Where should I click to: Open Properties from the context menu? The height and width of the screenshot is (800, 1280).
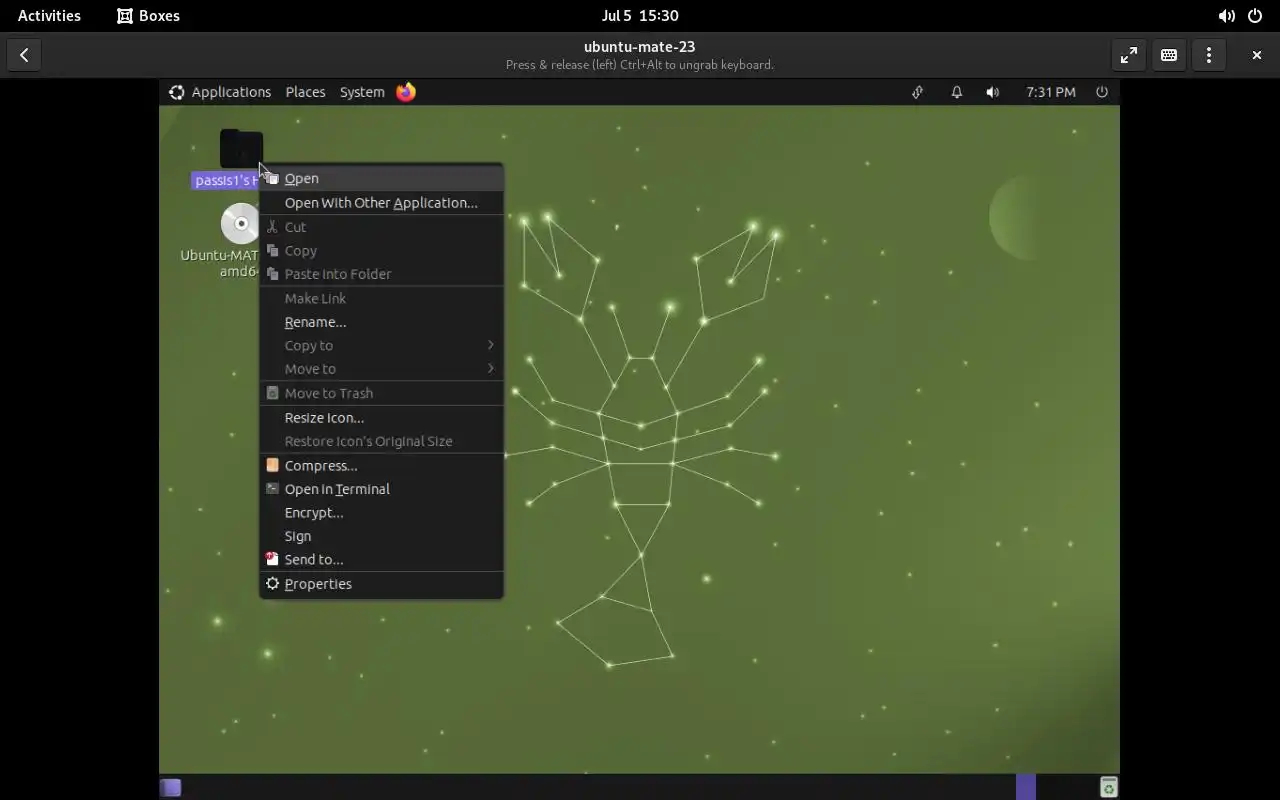[x=381, y=584]
